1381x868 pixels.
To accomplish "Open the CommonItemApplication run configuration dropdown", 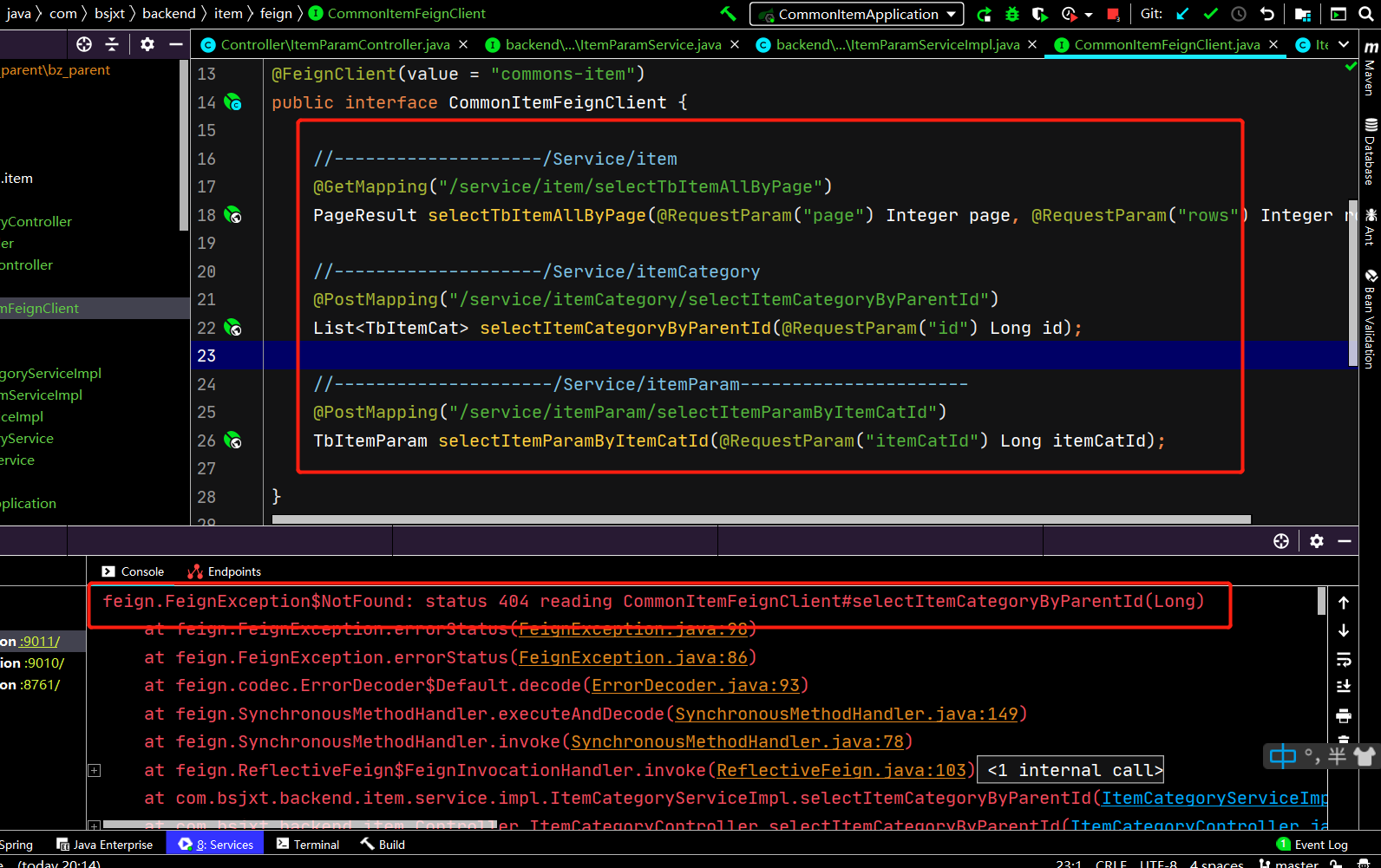I will (x=857, y=14).
